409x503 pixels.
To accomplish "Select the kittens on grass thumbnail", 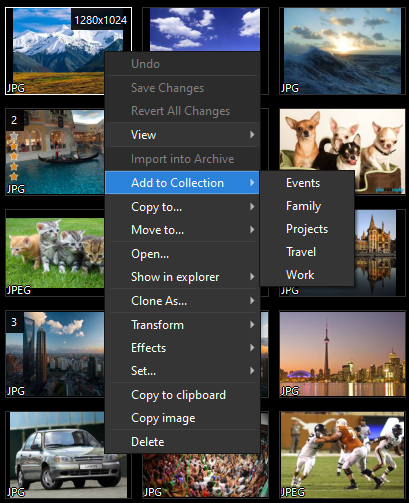I will [55, 253].
